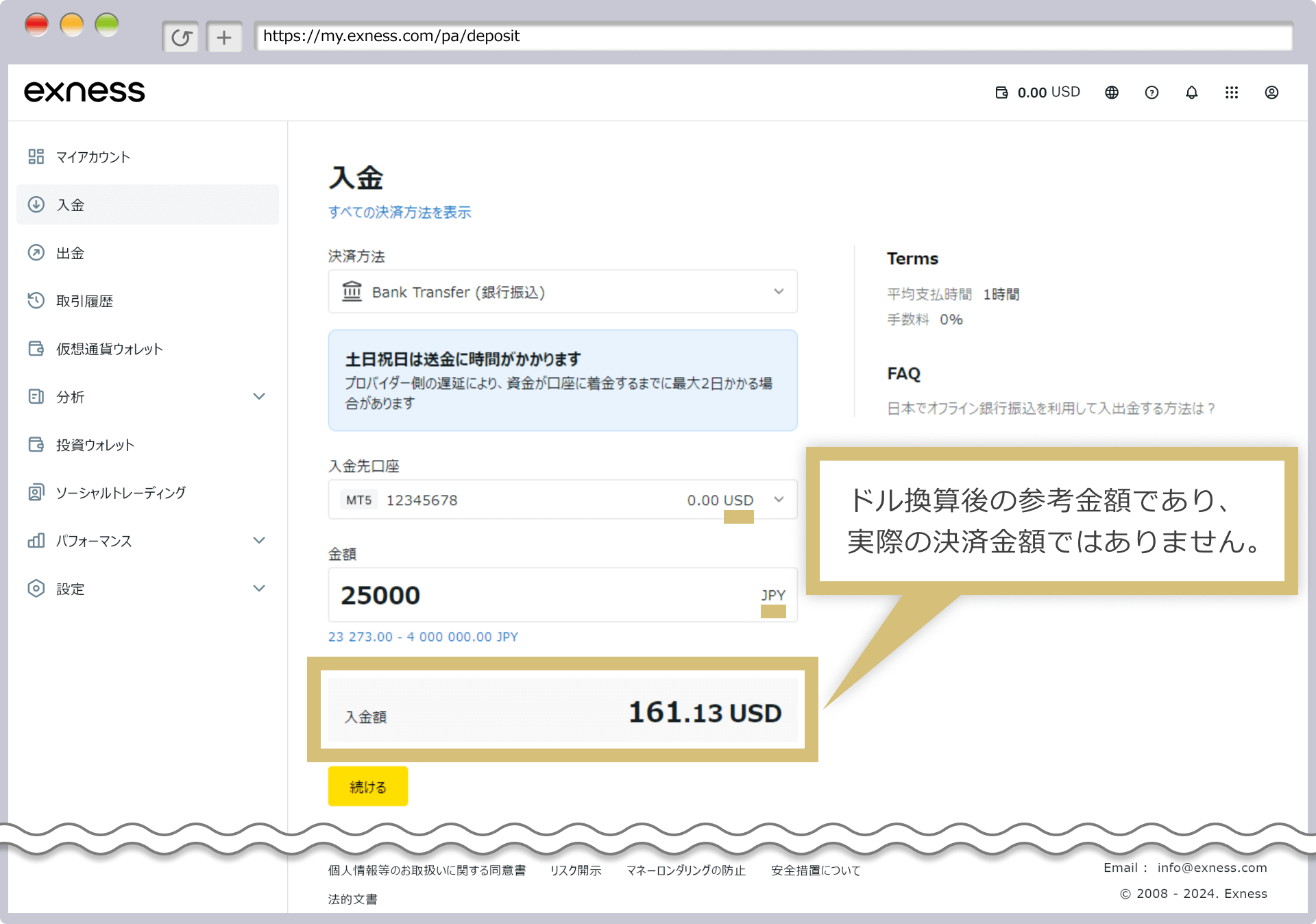Click the 手数料 0% term
1316x924 pixels.
coord(925,319)
